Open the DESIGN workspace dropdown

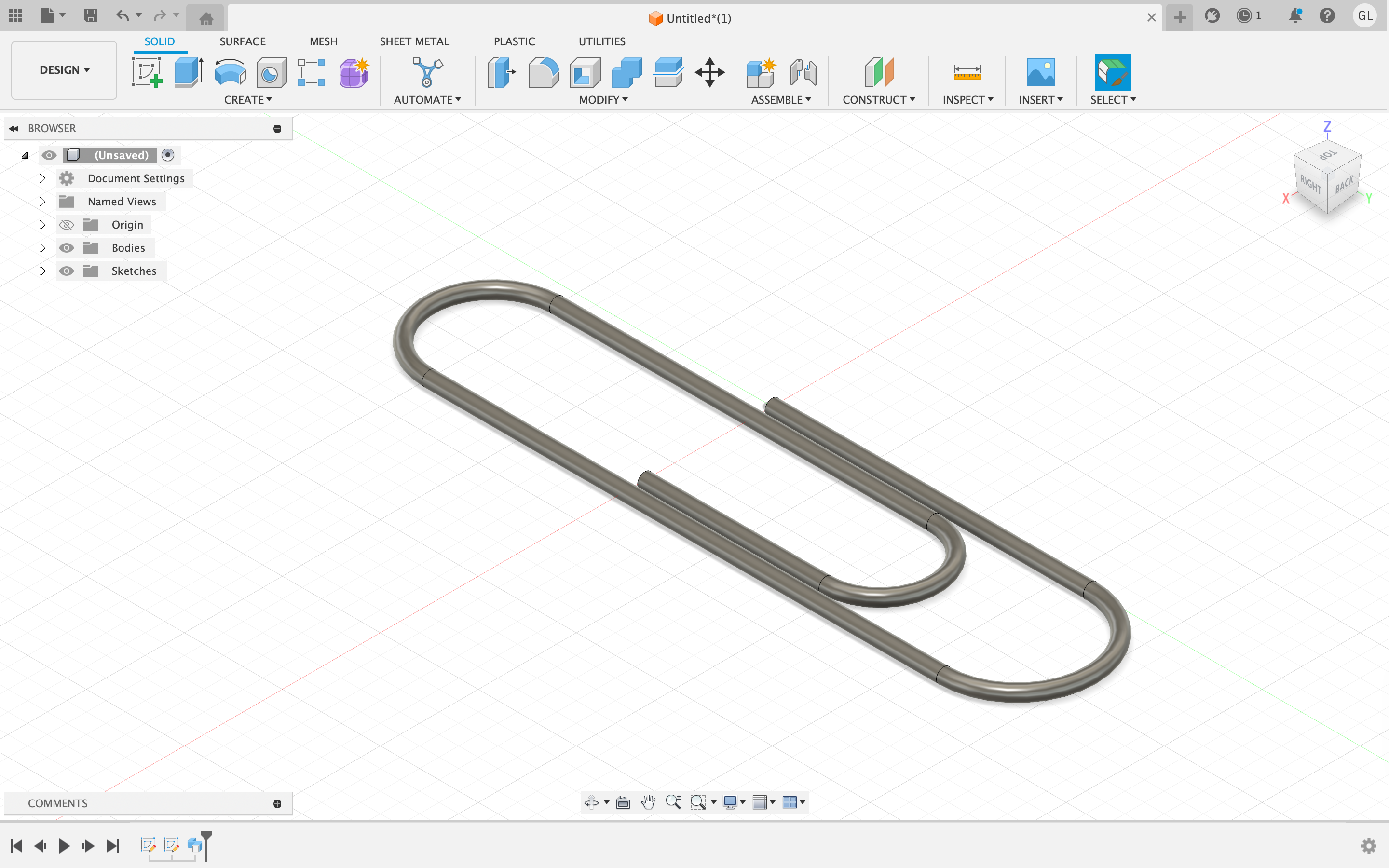pos(64,70)
